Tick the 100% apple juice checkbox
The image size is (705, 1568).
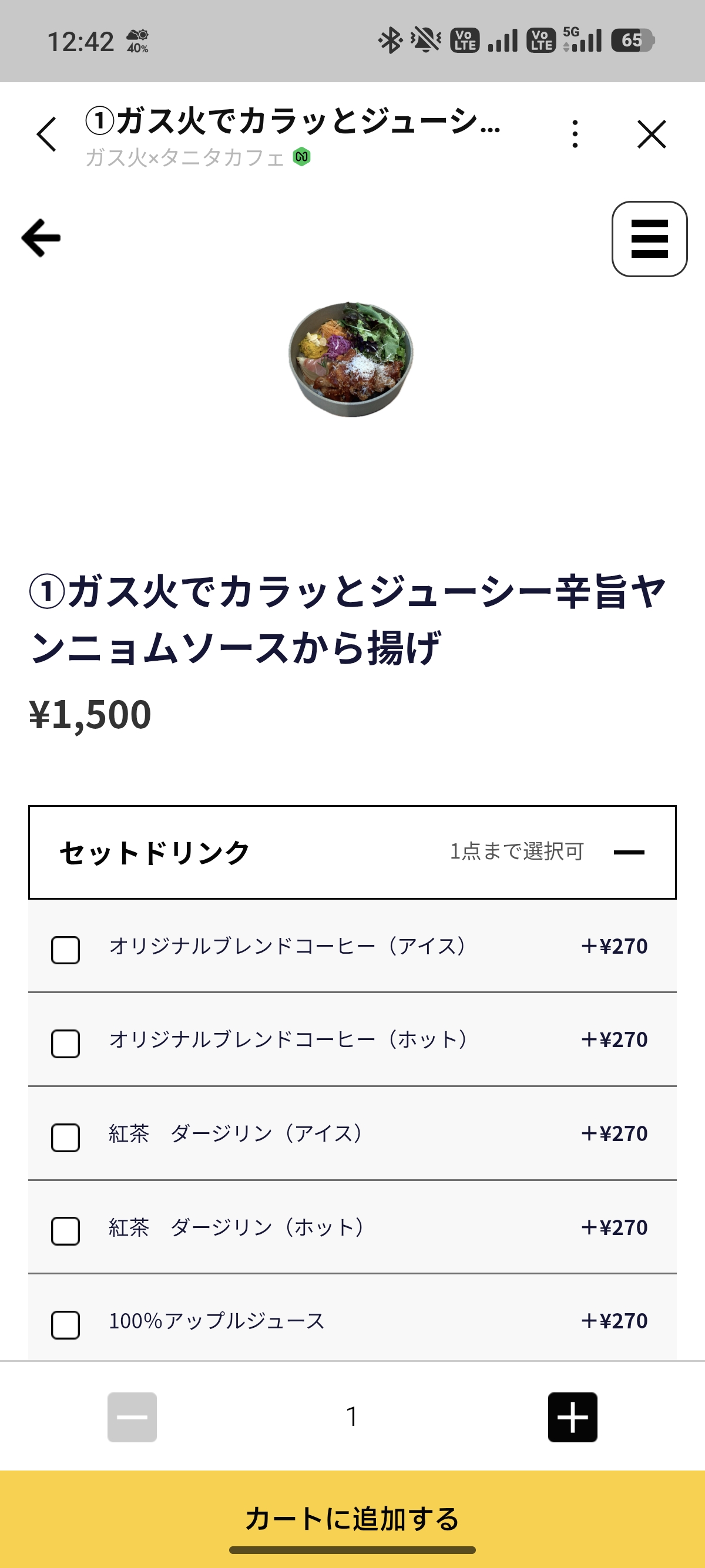66,1324
